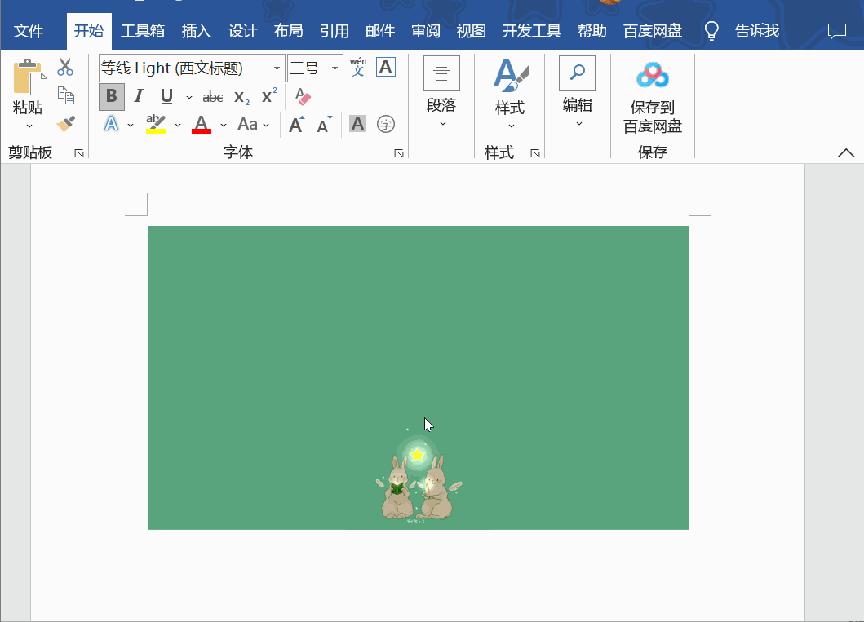Activate the Format Painter

click(x=66, y=122)
